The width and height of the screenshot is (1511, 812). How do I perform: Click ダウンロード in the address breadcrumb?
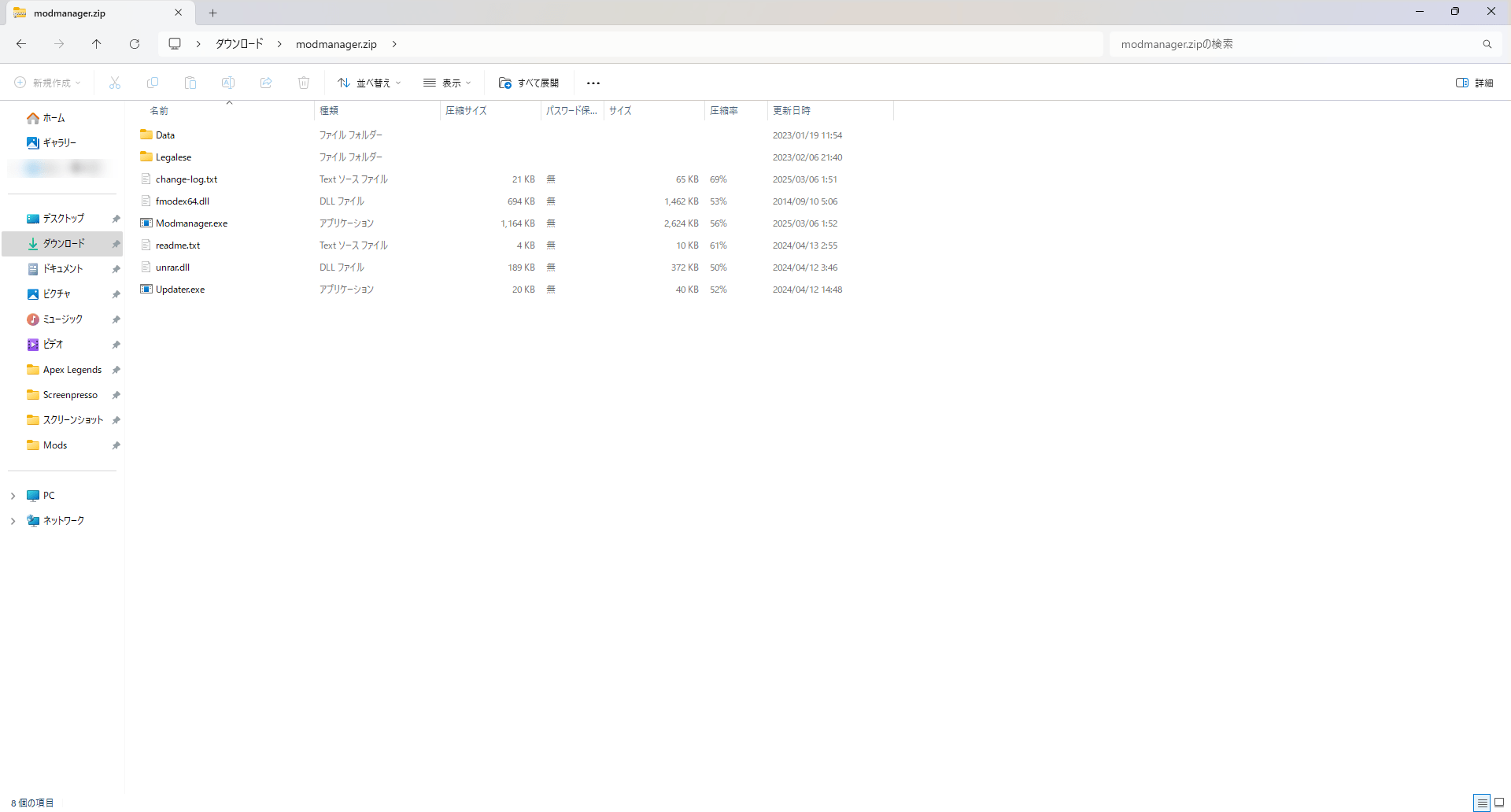239,44
